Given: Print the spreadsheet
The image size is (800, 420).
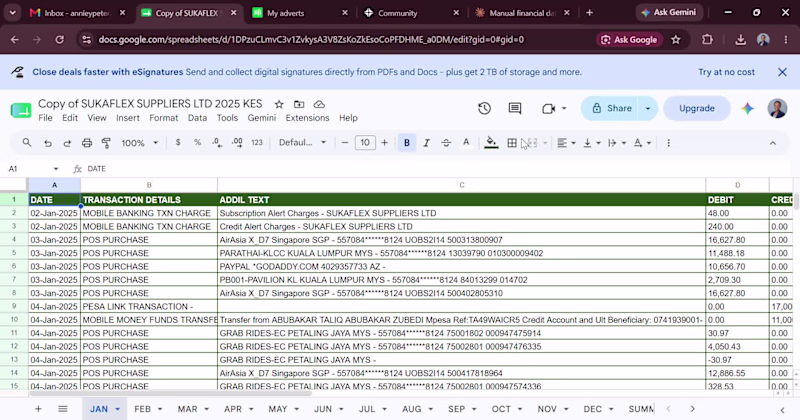Looking at the screenshot, I should pos(87,143).
